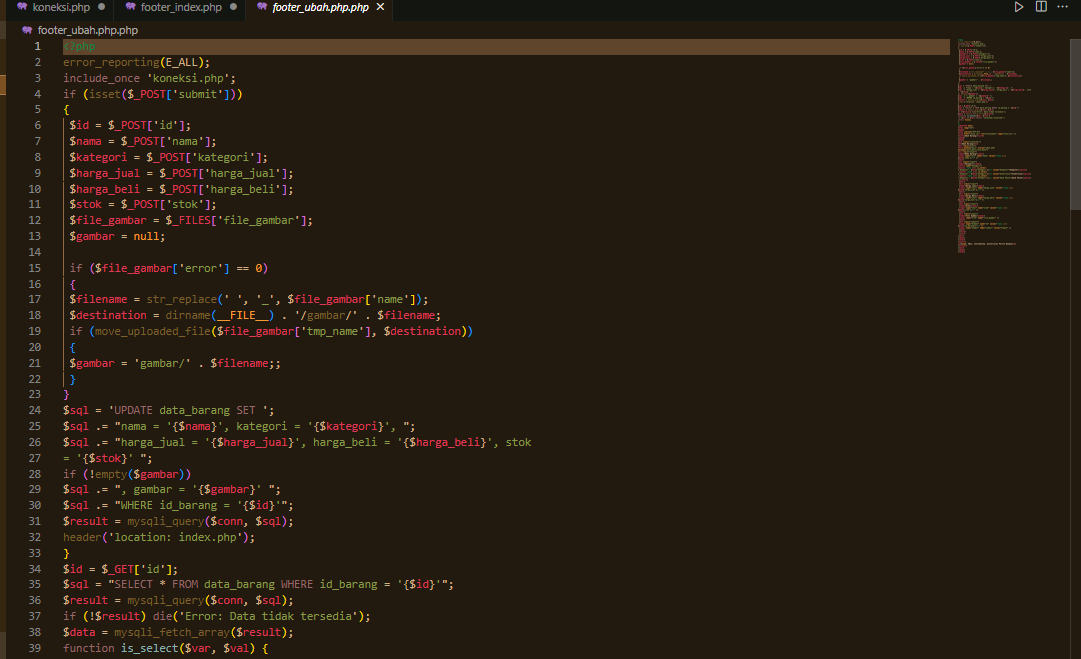This screenshot has width=1081, height=659.
Task: Switch to the footer_index.php tab
Action: [x=181, y=7]
